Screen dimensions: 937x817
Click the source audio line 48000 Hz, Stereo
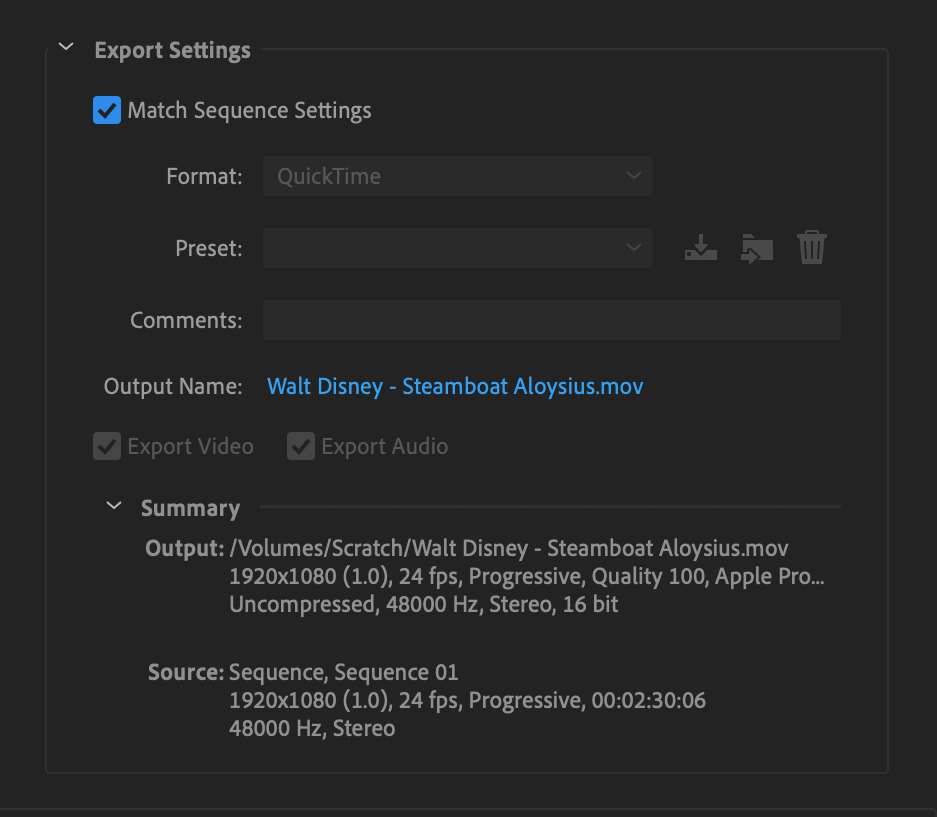(x=312, y=728)
